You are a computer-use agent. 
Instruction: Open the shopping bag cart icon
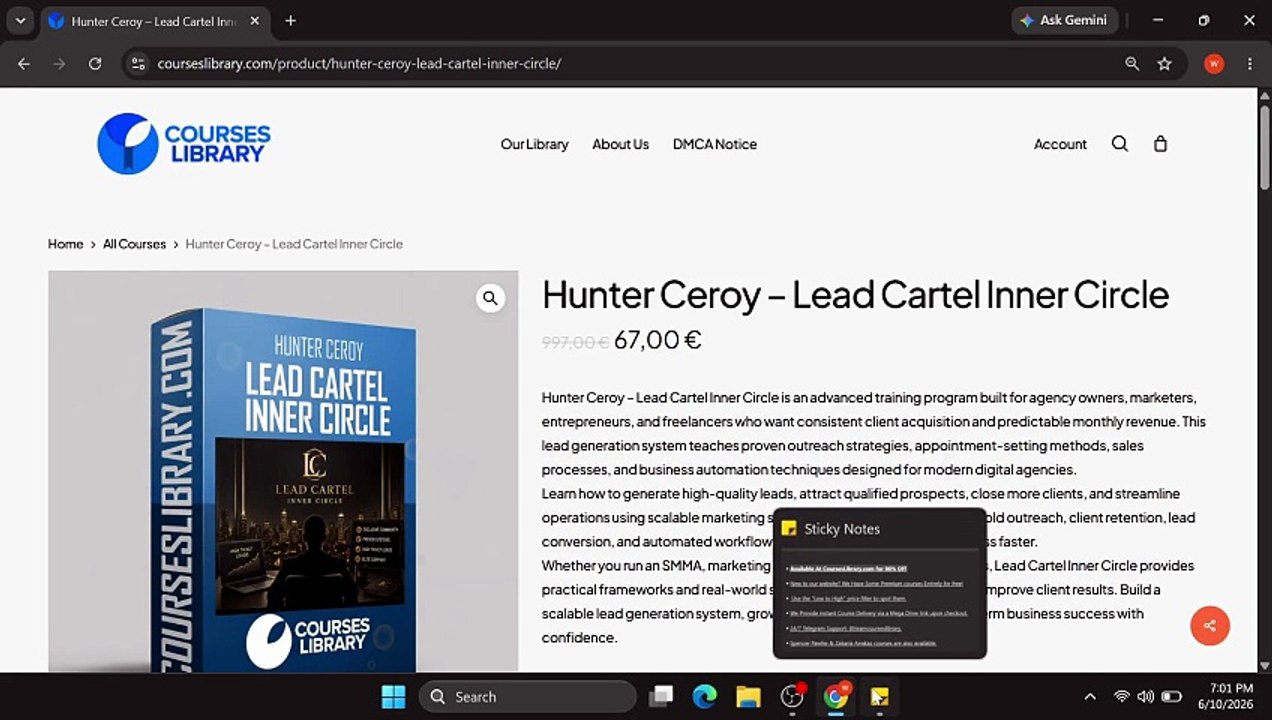1160,144
